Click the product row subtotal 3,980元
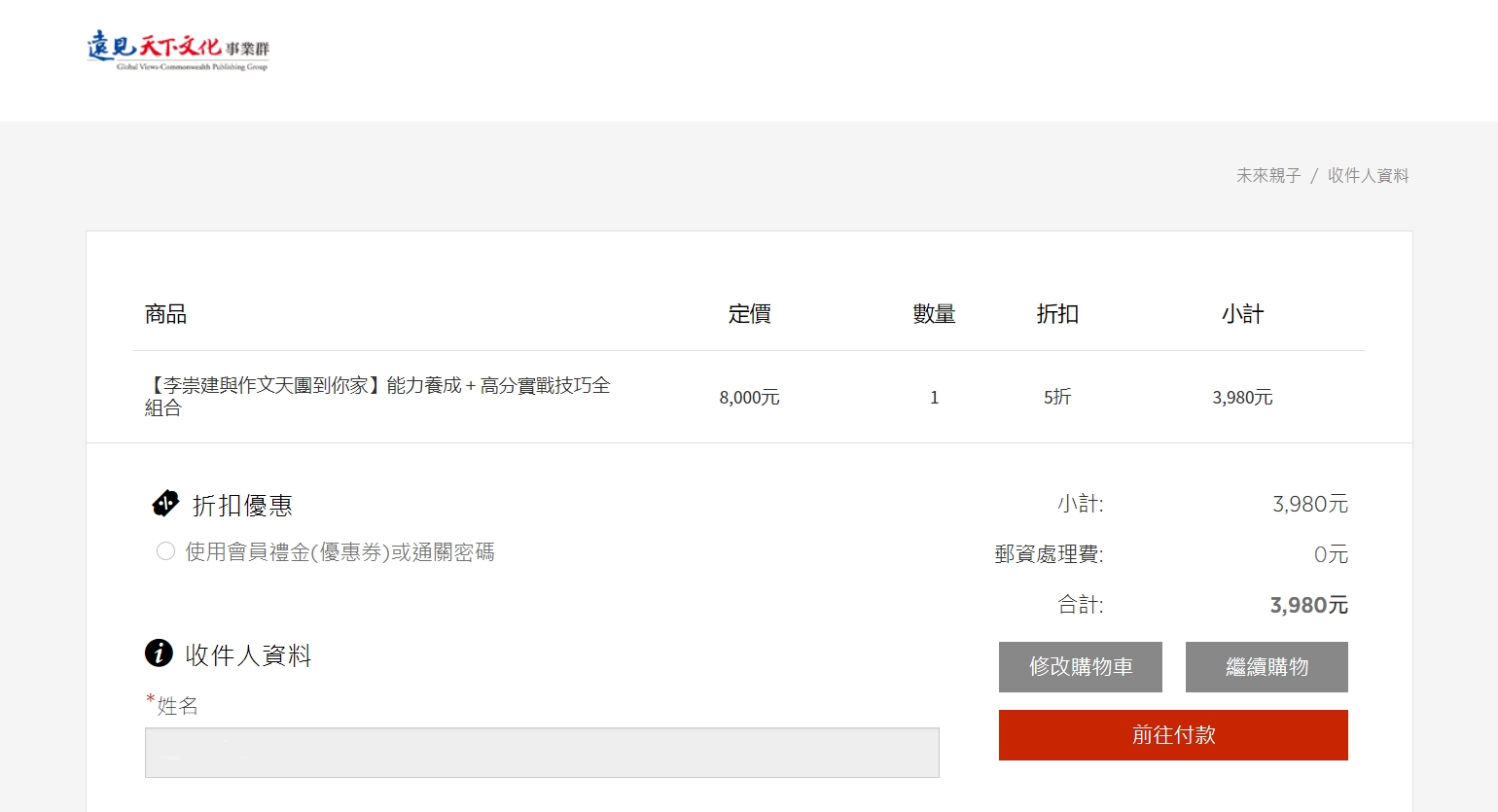 tap(1242, 397)
